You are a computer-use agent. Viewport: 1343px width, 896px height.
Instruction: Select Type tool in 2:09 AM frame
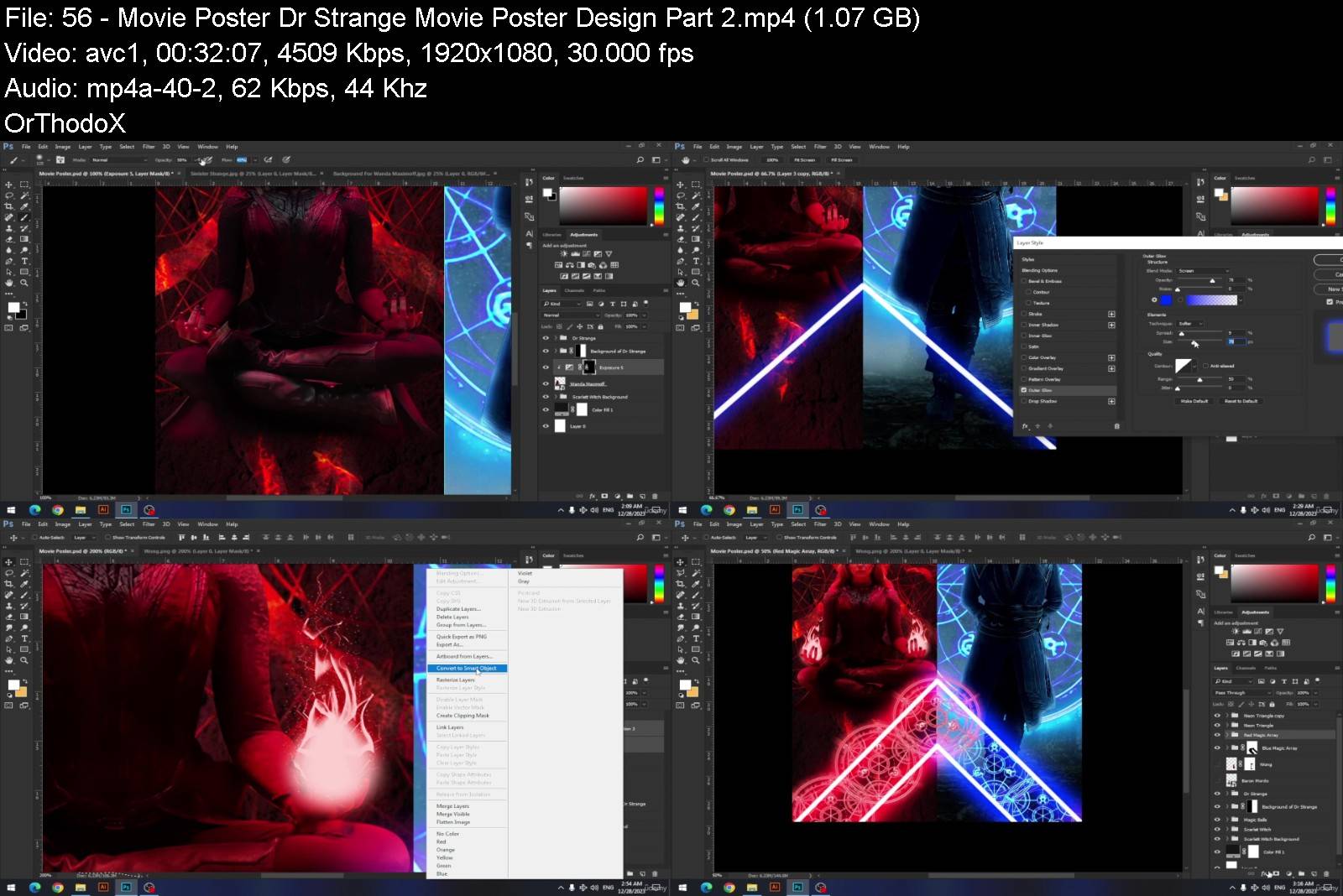[24, 261]
